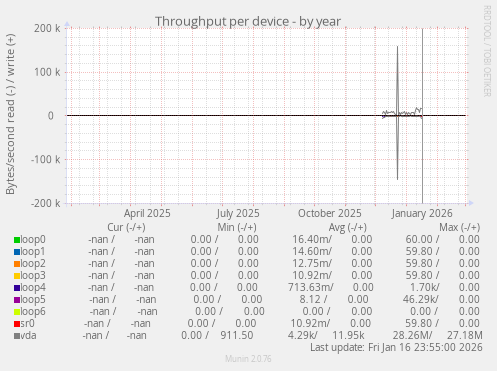Click the '-200 k' y-axis label

pyautogui.click(x=46, y=203)
